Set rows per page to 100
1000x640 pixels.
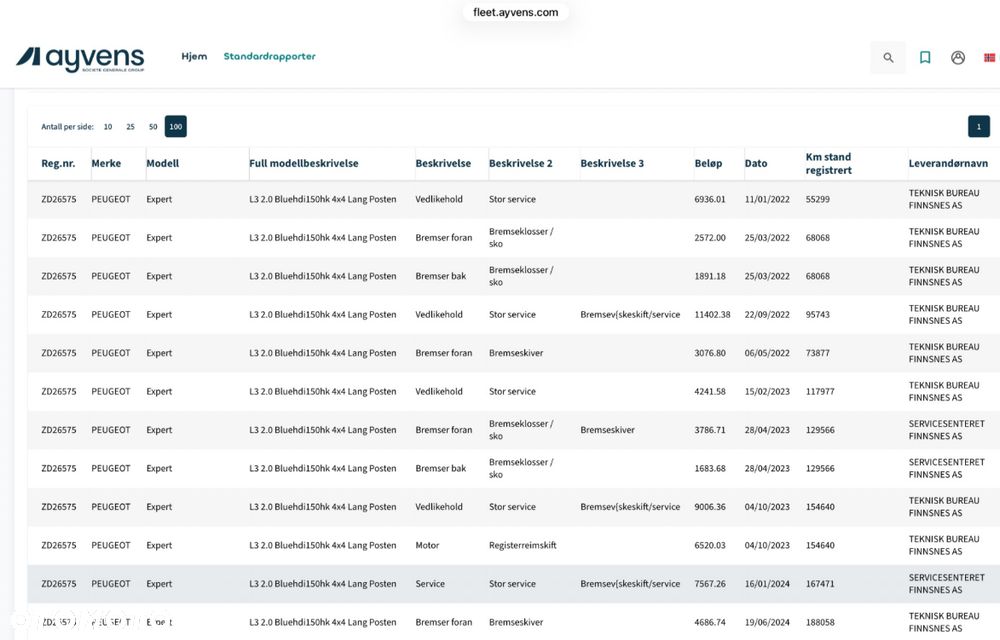point(175,126)
